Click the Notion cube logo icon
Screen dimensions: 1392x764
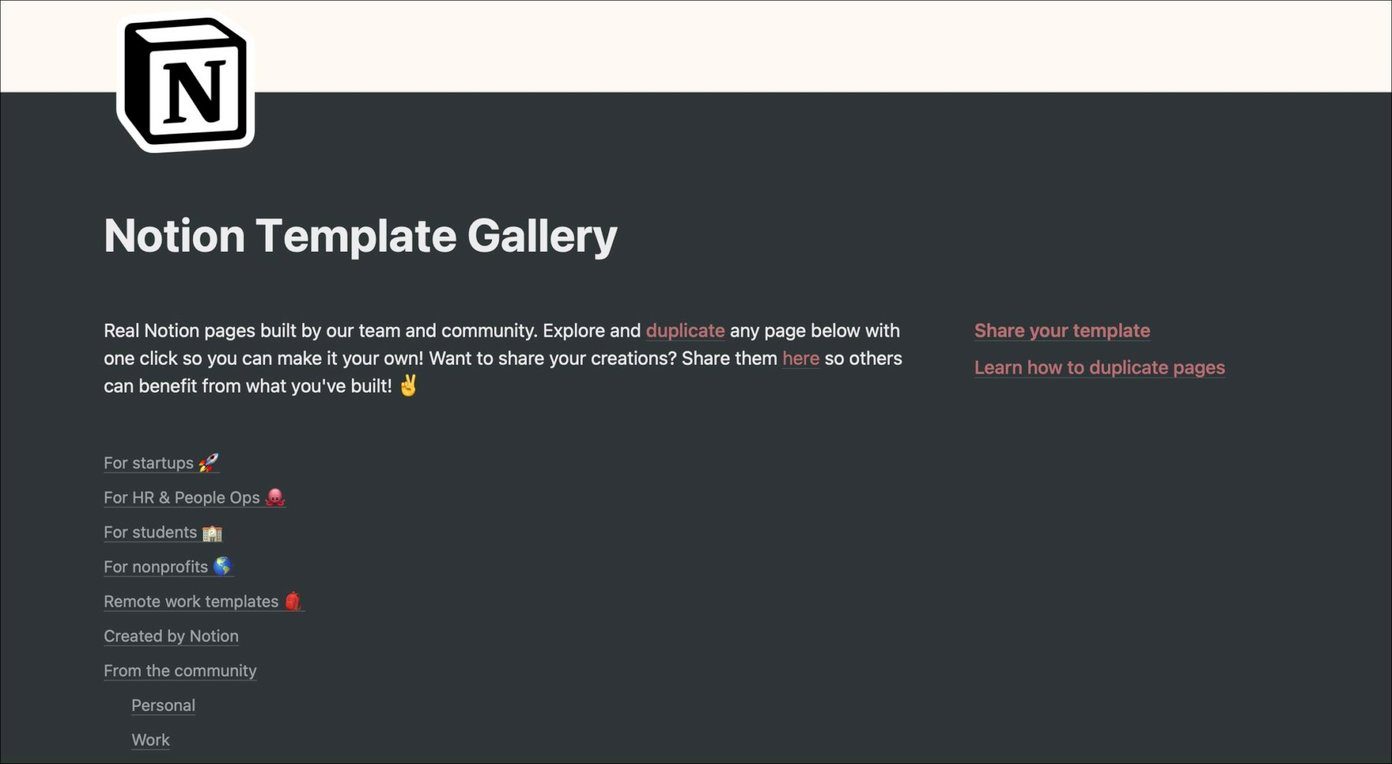point(186,83)
